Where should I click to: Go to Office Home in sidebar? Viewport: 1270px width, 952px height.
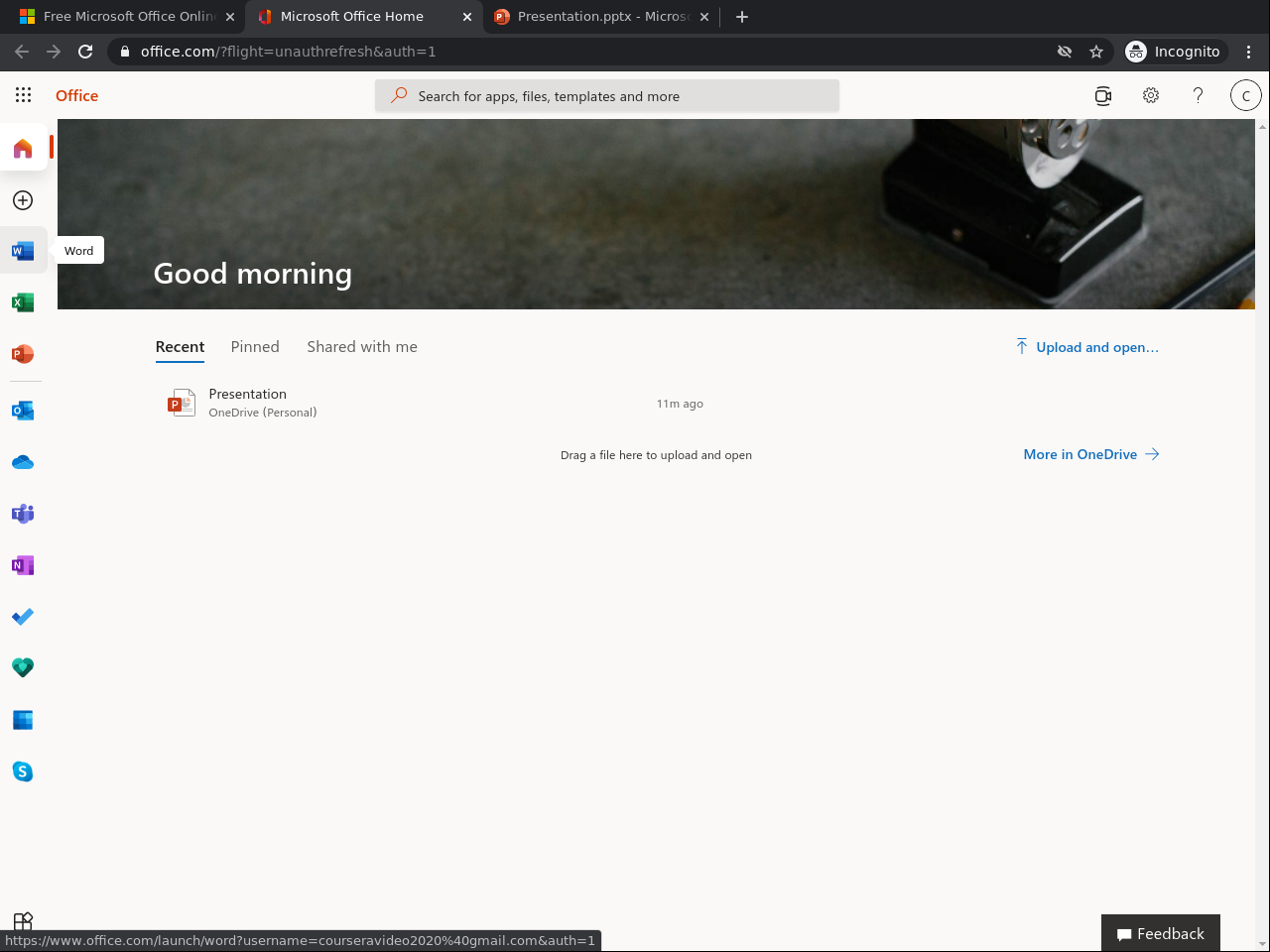23,149
